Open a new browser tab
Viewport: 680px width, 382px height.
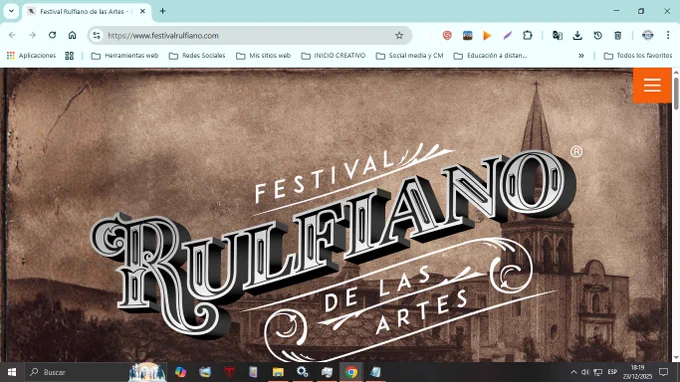[163, 11]
